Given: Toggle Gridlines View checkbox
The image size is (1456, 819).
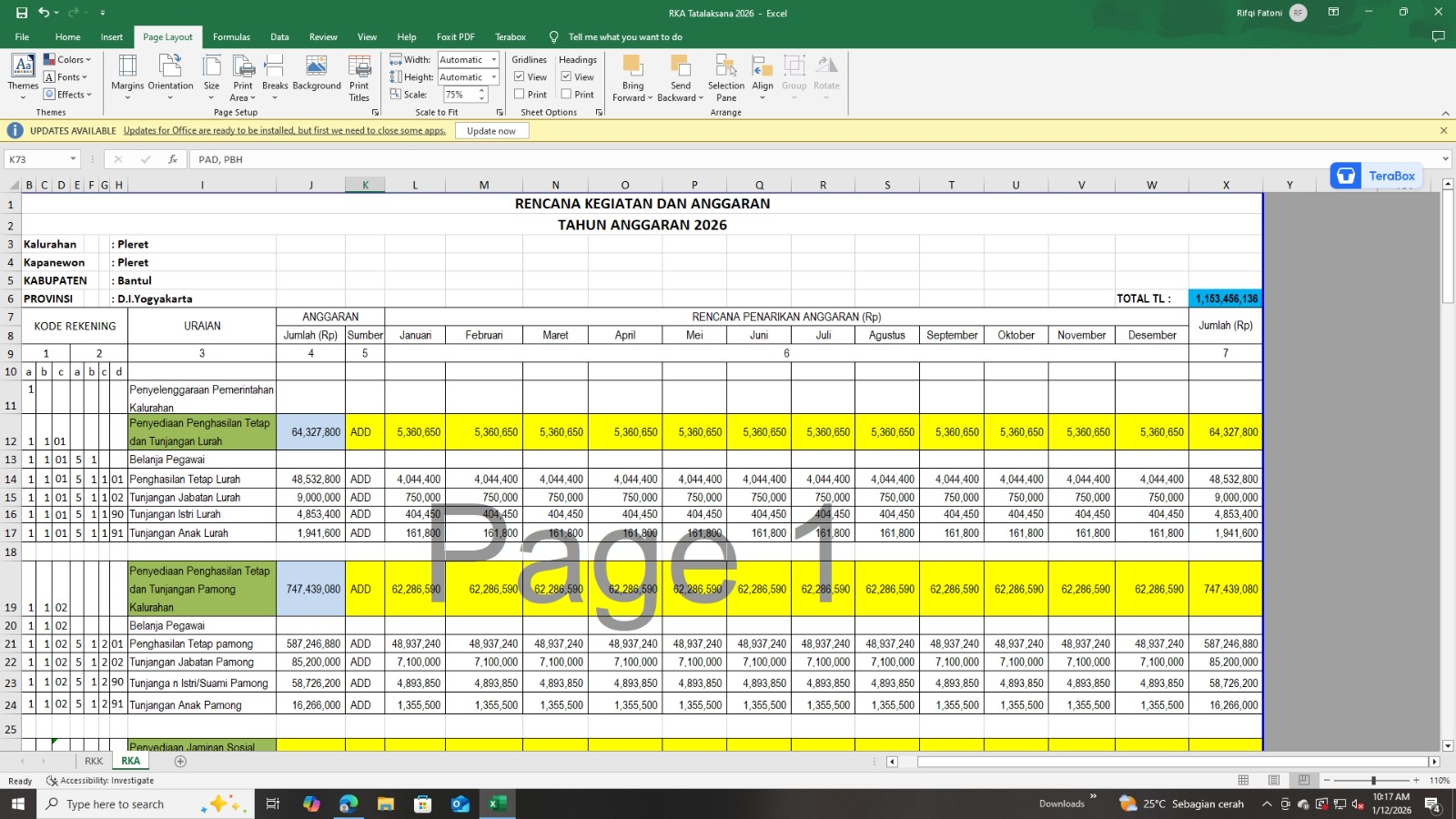Looking at the screenshot, I should (520, 77).
